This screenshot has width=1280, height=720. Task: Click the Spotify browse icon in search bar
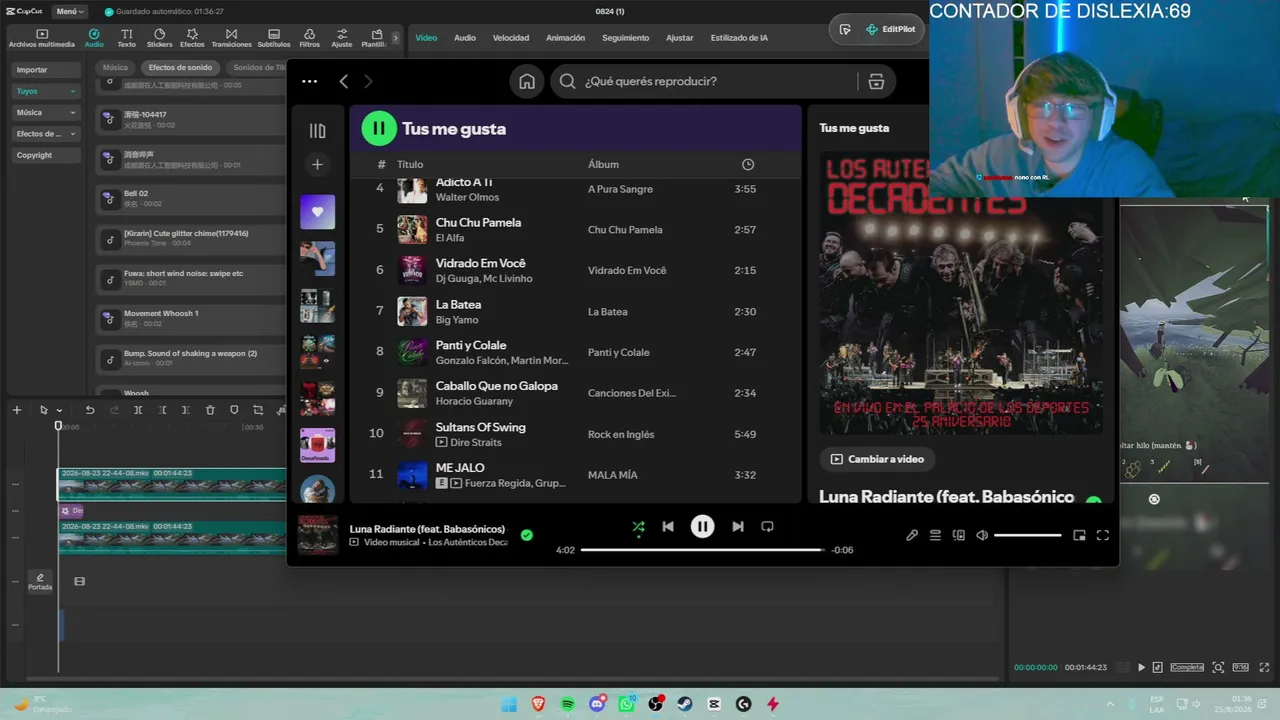click(876, 82)
